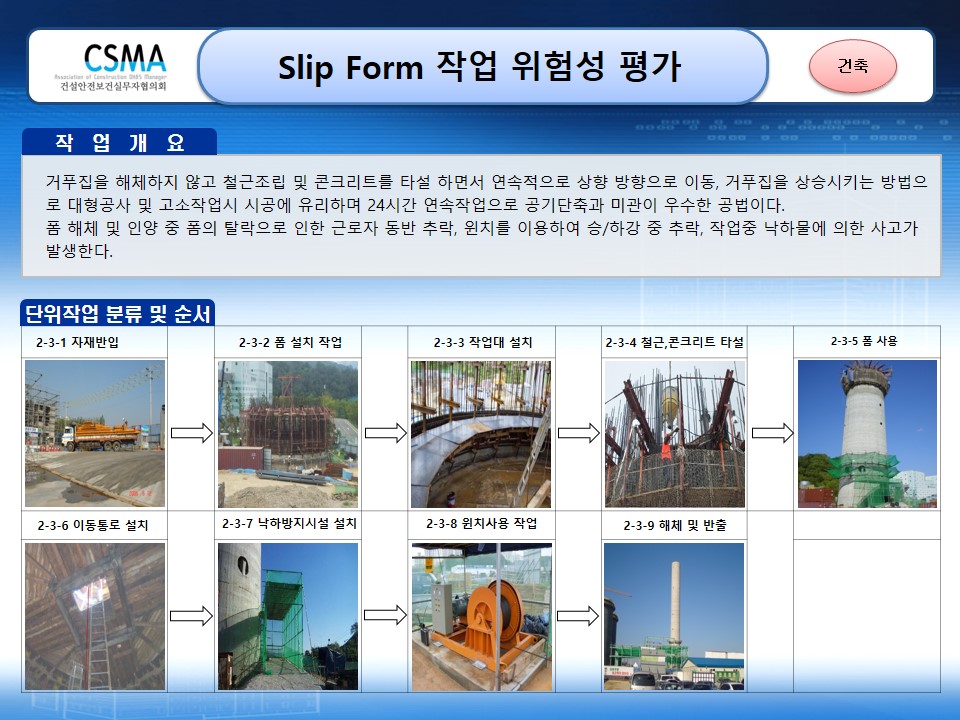Screen dimensions: 960x720
Task: Select the 2-3-7 낙하방지시설 설치 label
Action: [x=289, y=523]
